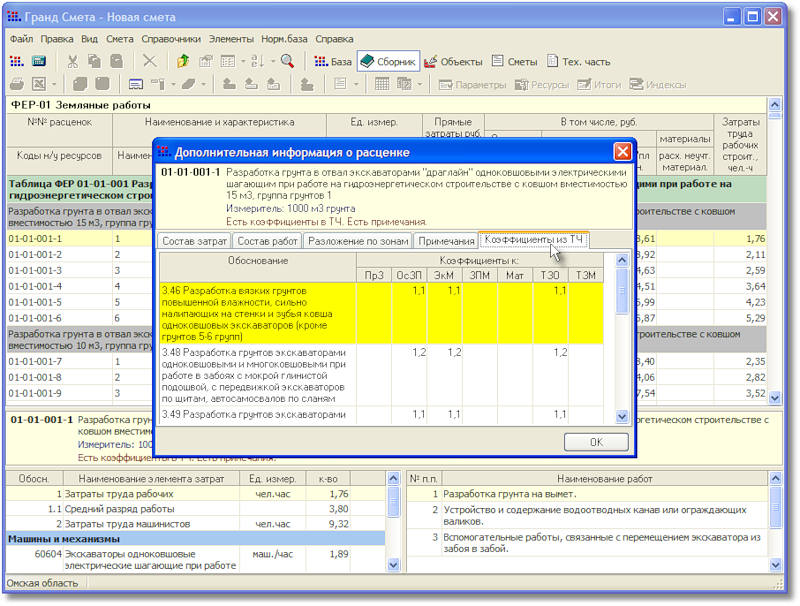Click the table grid icon in the second toolbar
This screenshot has width=800, height=606.
382,84
